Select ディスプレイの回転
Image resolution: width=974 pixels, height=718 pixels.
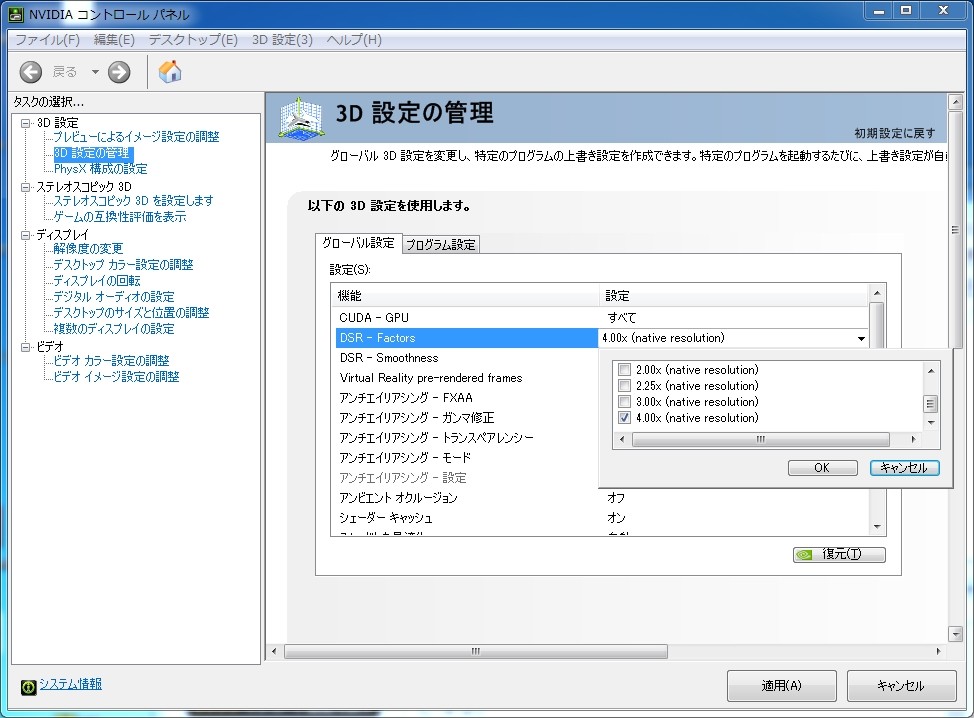(x=96, y=281)
